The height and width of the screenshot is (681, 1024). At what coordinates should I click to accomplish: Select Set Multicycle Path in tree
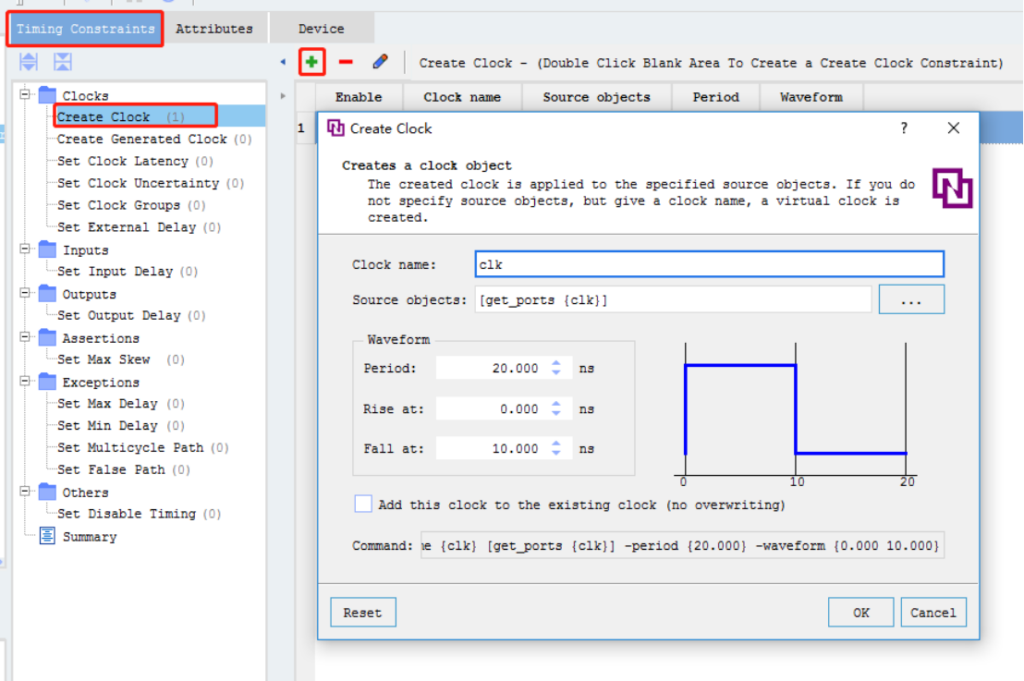point(129,448)
